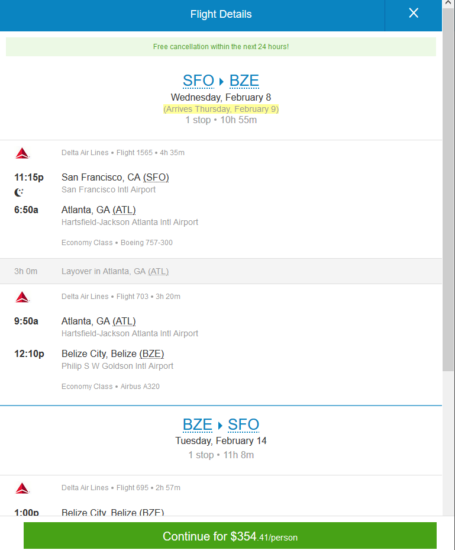Click the overnight moon icon
Viewport: 455px width, 550px height.
point(19,192)
